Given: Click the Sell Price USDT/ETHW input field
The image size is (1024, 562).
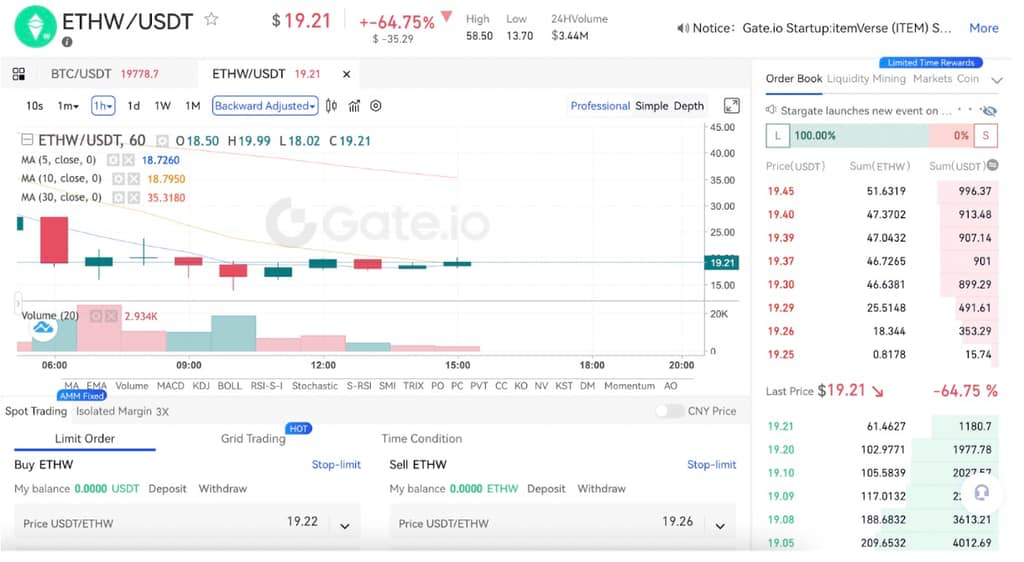Looking at the screenshot, I should pyautogui.click(x=563, y=523).
